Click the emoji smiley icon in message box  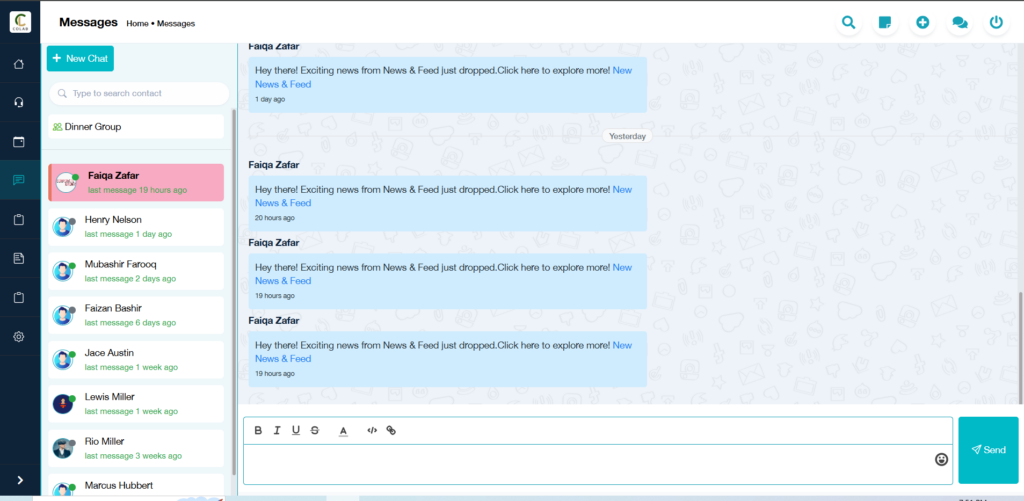tap(941, 459)
